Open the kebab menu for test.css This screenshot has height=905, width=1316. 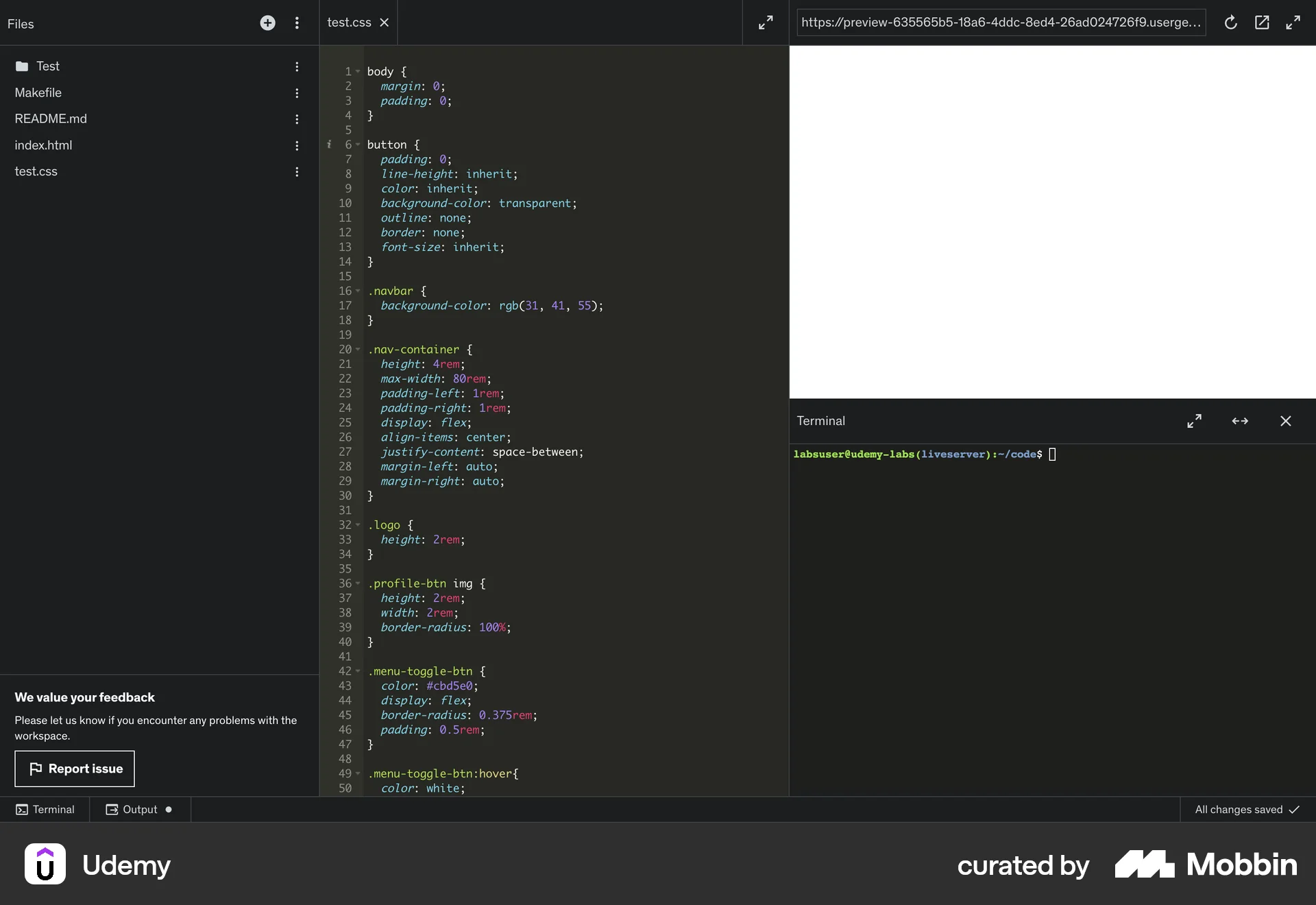(297, 172)
